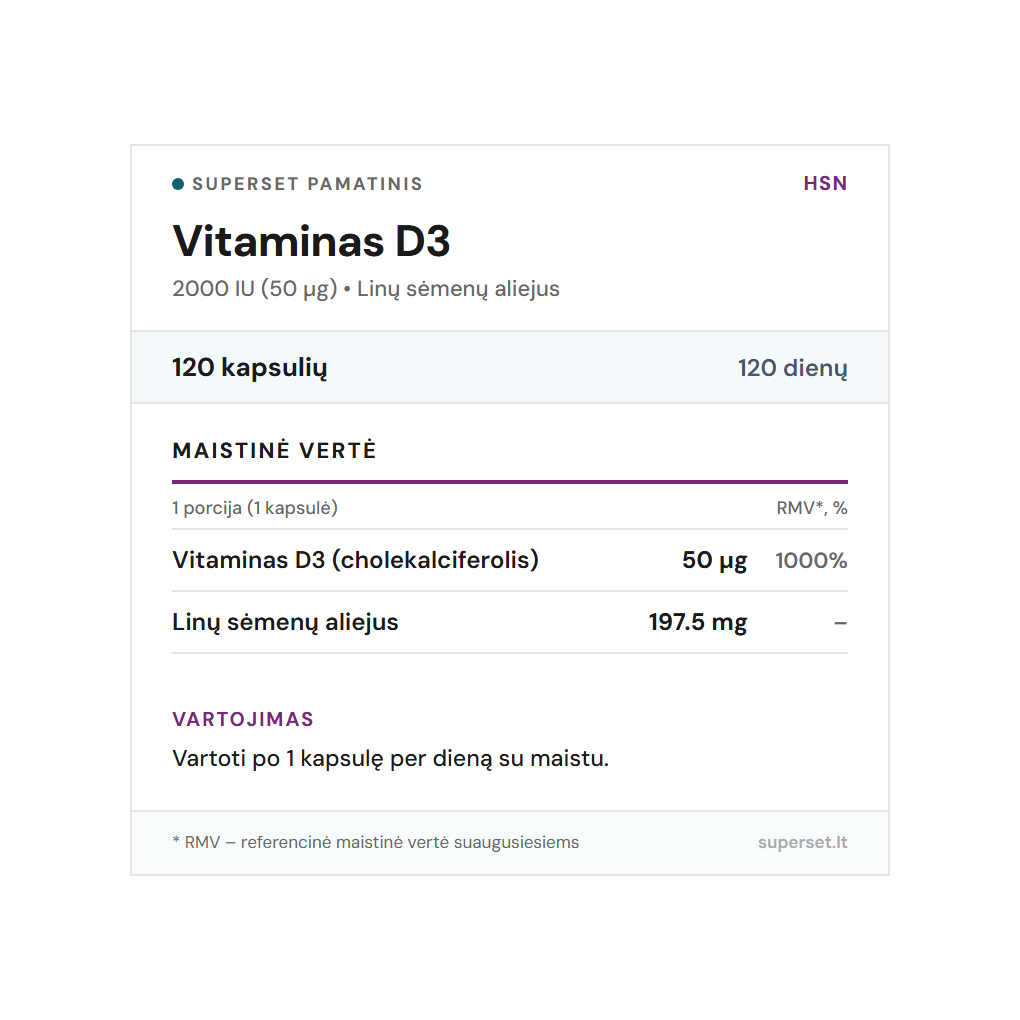Click the MAISTINĖ VERTĖ section heading
Viewport: 1020px width, 1020px height.
[274, 451]
